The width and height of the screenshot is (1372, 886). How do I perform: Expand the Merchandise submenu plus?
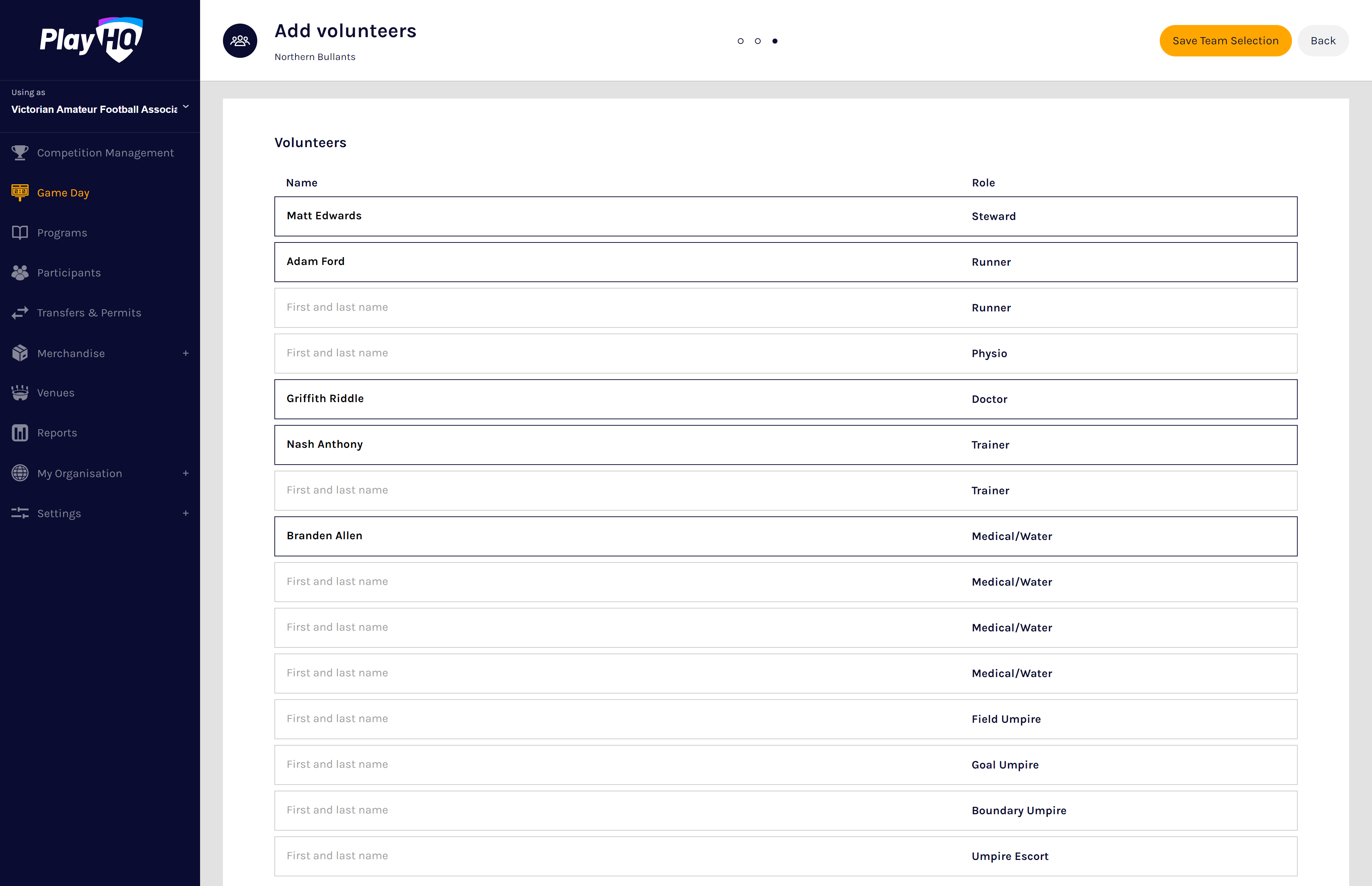[x=186, y=353]
